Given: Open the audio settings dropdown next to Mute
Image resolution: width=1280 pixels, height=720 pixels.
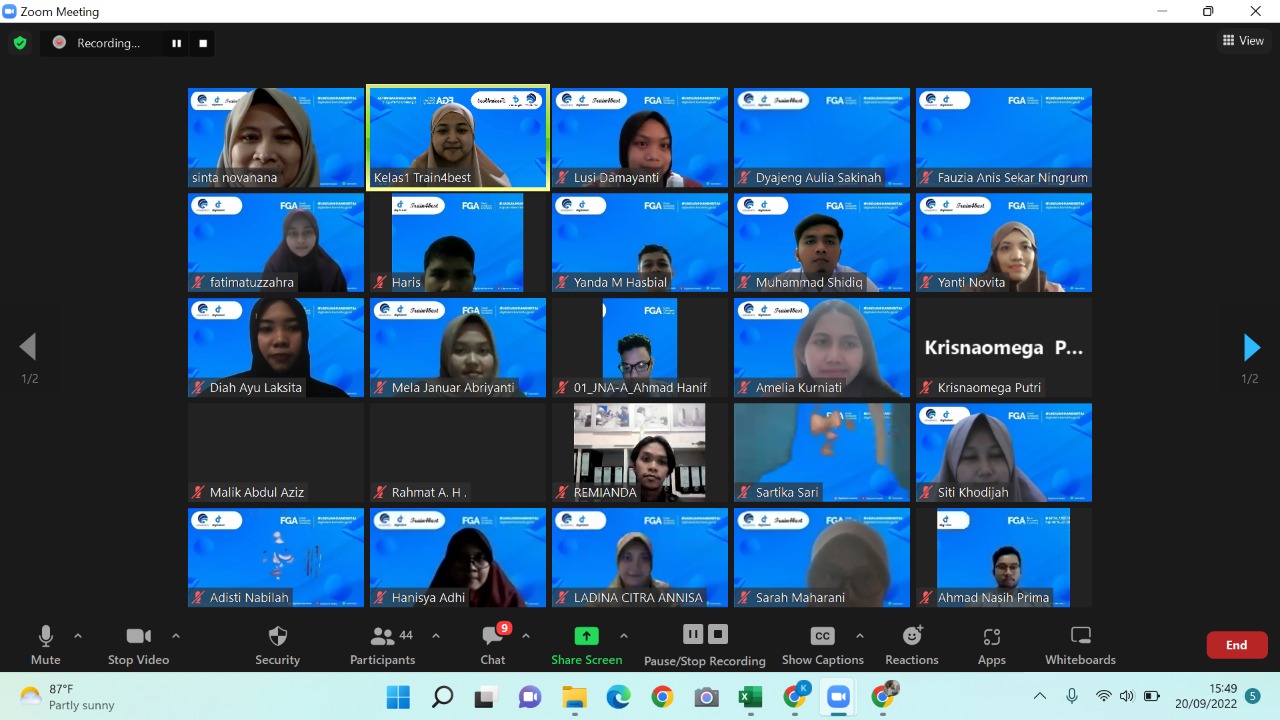Looking at the screenshot, I should click(75, 634).
